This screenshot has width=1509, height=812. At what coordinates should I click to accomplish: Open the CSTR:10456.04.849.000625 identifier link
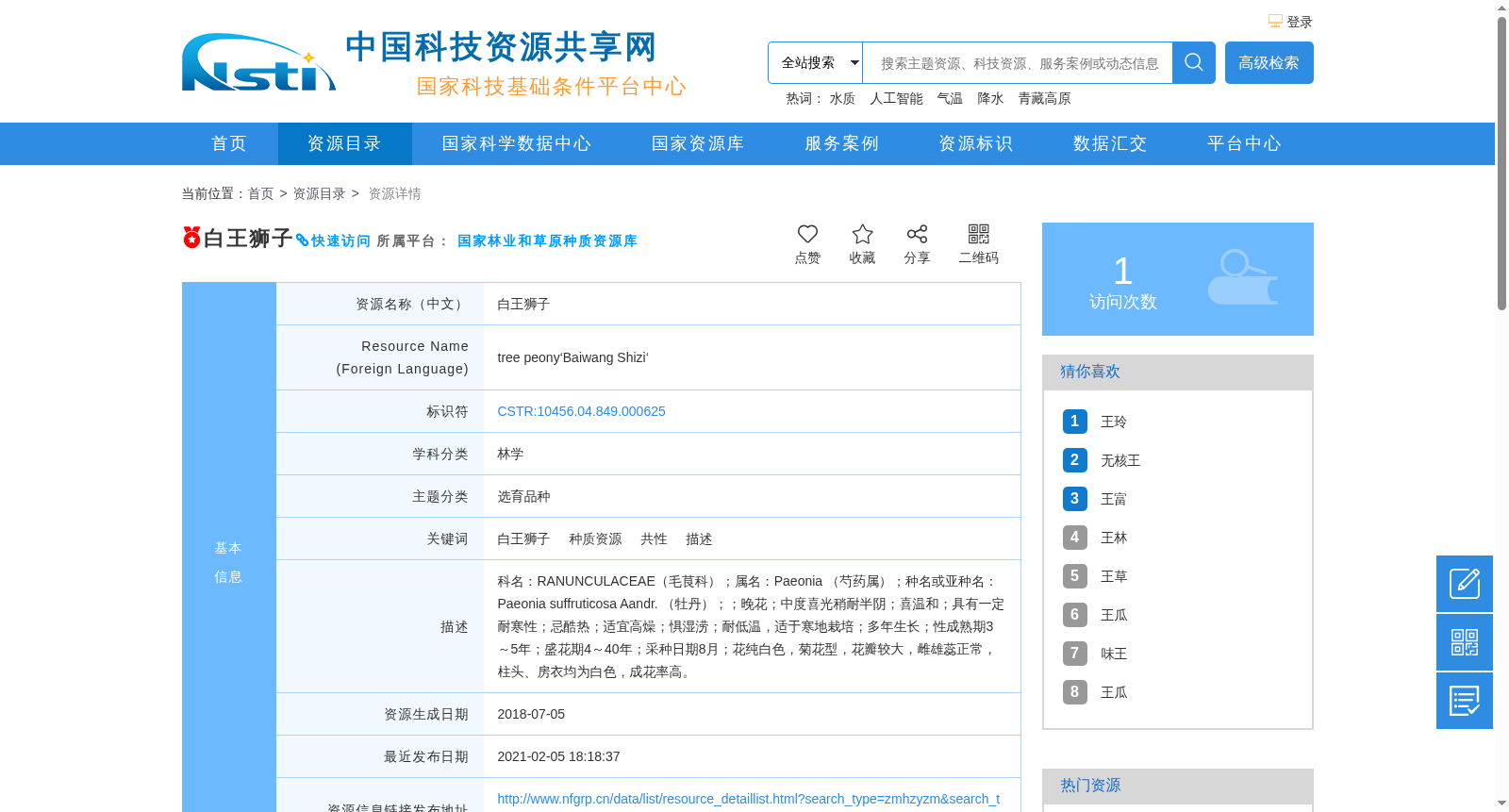pyautogui.click(x=581, y=411)
